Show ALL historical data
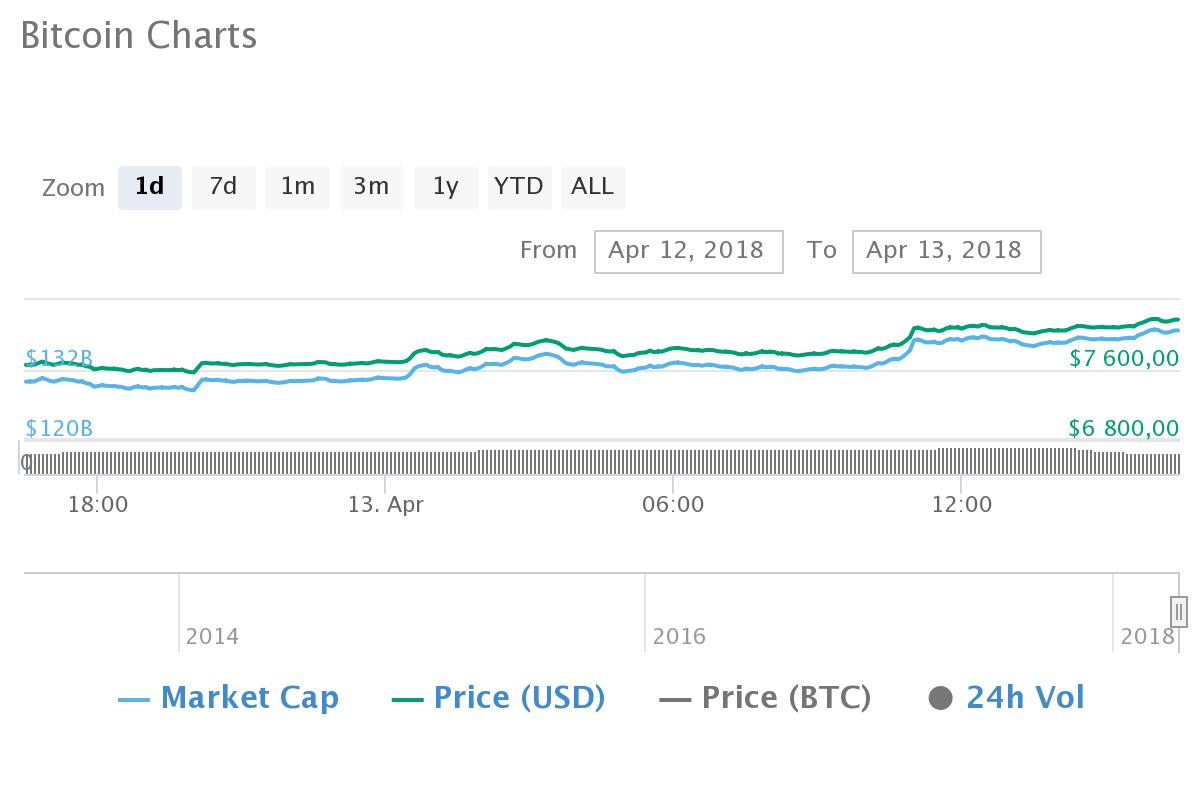Screen dimensions: 1200x800 point(593,187)
